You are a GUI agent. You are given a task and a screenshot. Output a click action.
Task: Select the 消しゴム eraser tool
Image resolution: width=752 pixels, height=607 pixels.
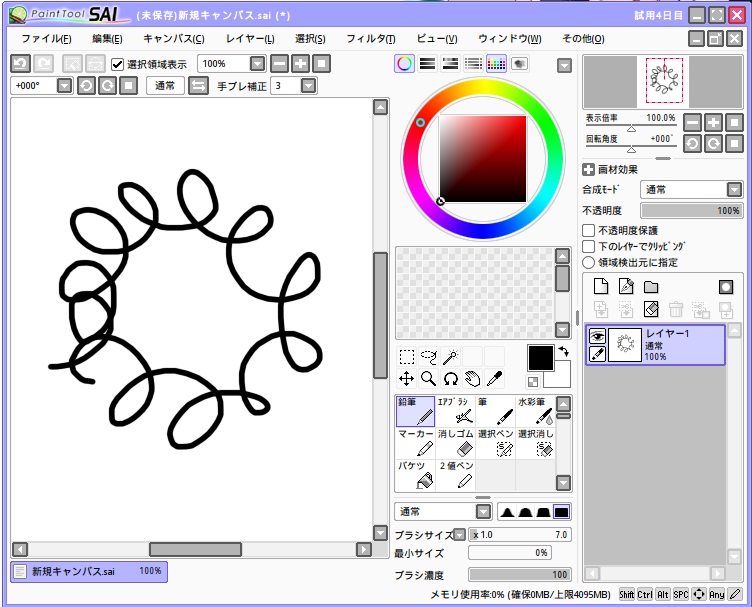[x=456, y=443]
